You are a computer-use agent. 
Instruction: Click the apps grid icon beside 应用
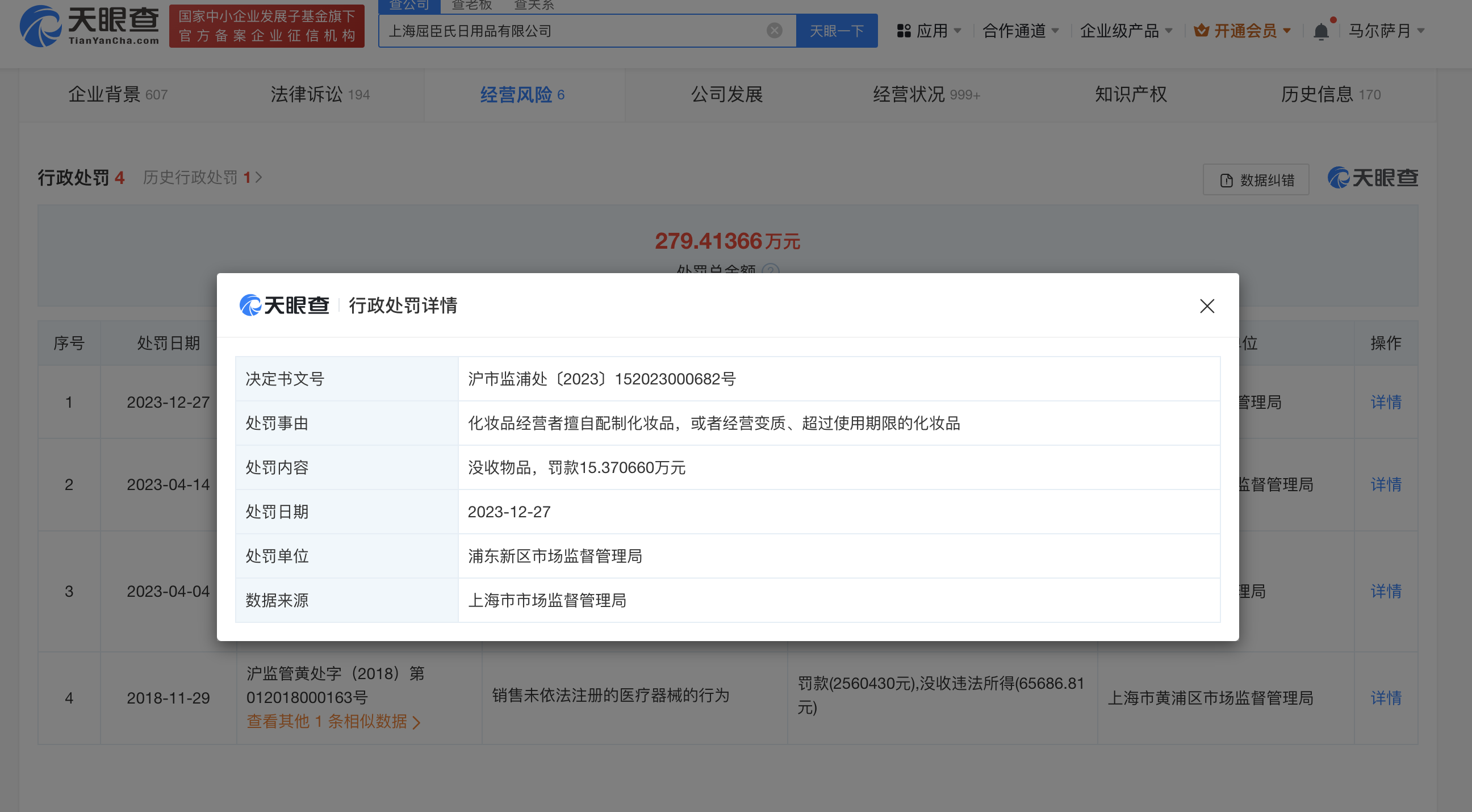click(904, 30)
